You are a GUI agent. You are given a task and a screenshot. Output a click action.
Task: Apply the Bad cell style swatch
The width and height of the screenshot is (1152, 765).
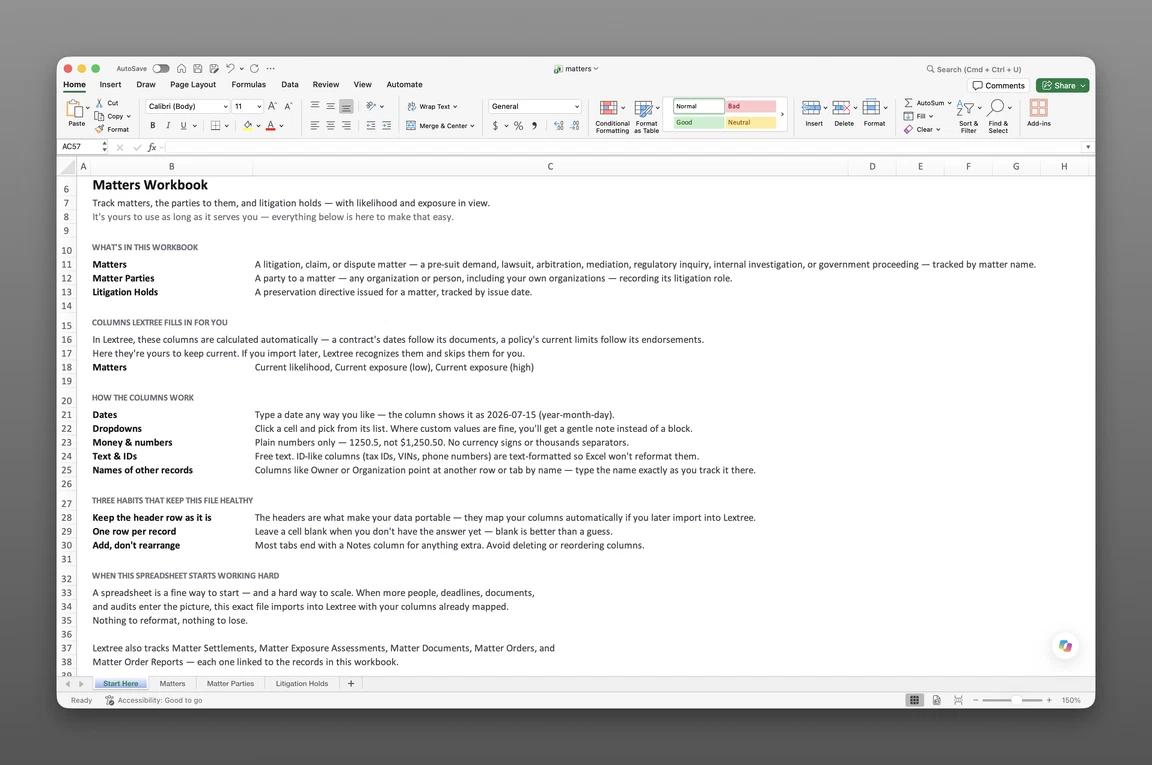pyautogui.click(x=750, y=106)
